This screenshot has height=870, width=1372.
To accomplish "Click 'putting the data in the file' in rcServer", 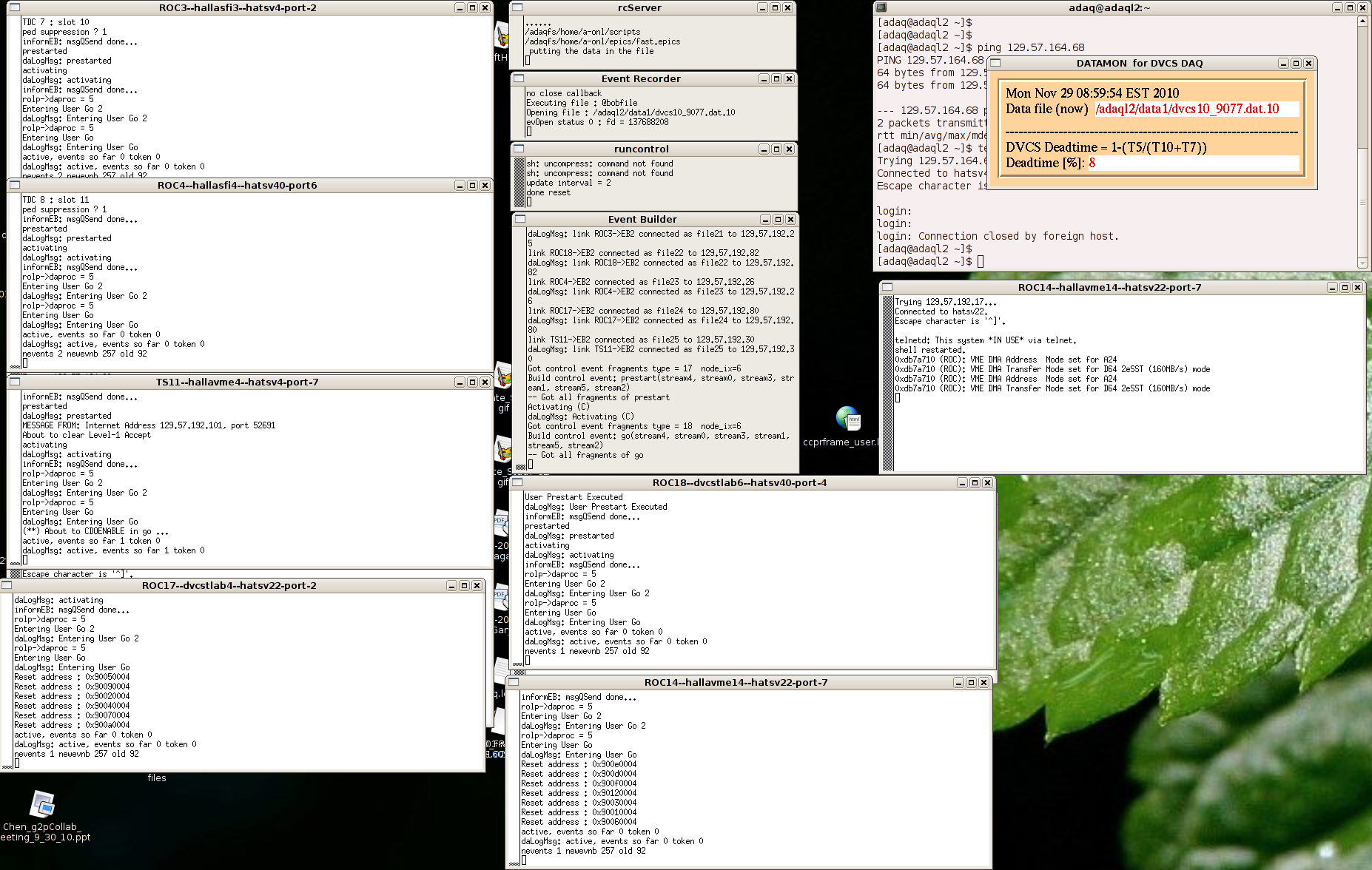I will [x=590, y=51].
